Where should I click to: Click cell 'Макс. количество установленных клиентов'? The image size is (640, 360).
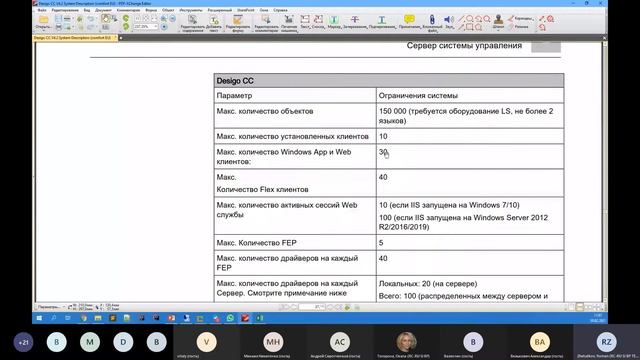[x=295, y=136]
